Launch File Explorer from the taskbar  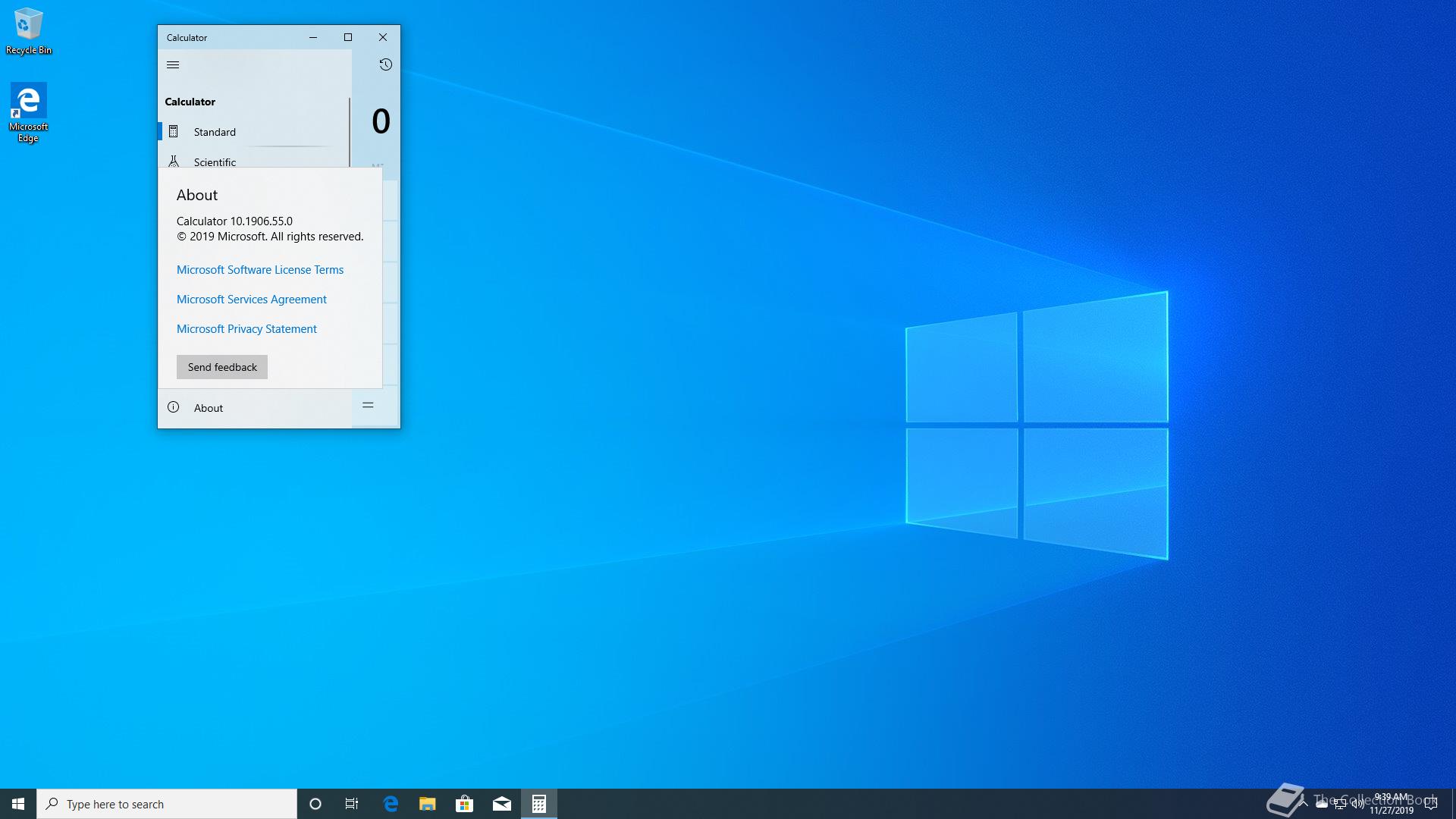428,804
